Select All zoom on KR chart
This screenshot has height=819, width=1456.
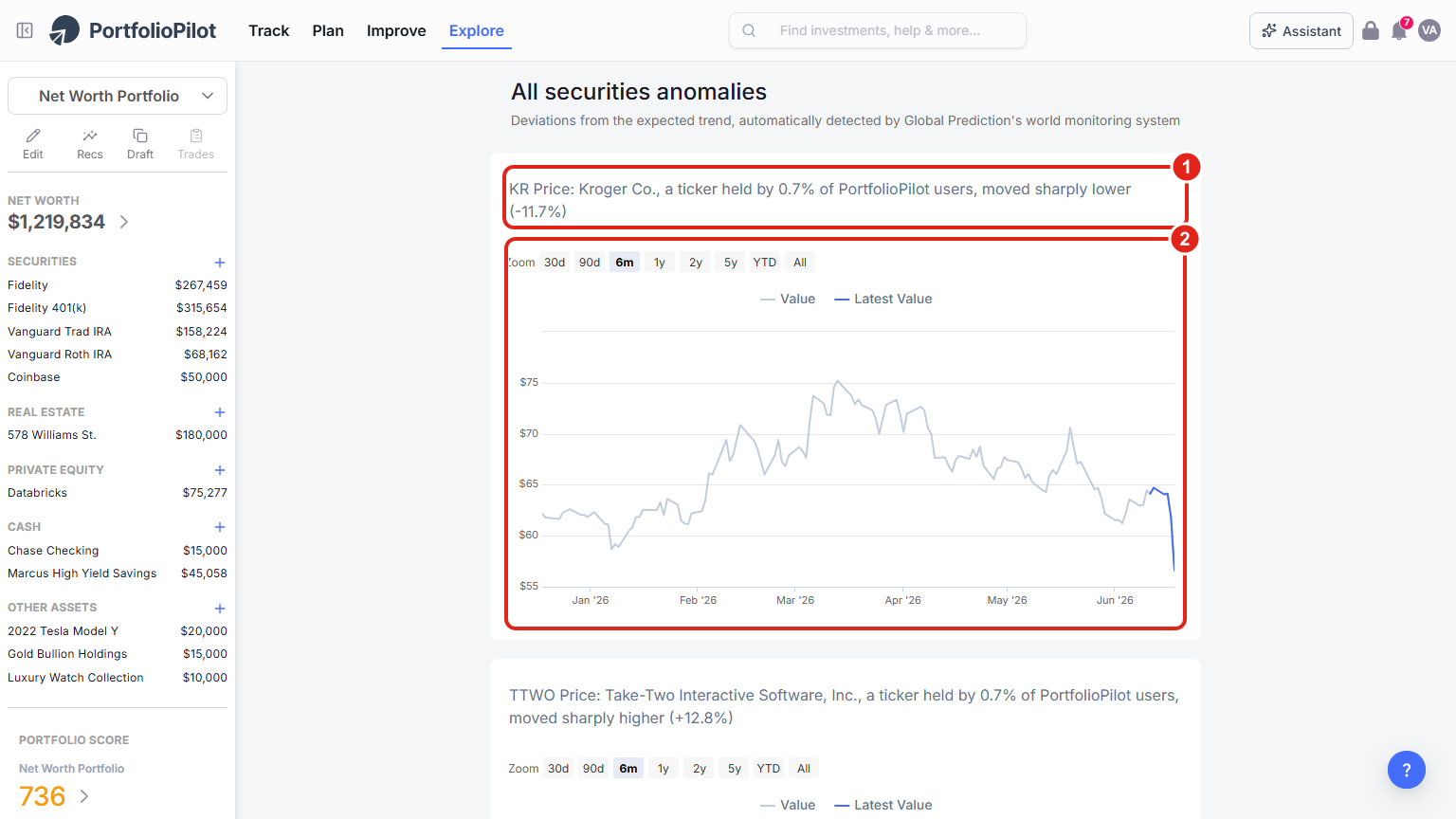pyautogui.click(x=800, y=263)
